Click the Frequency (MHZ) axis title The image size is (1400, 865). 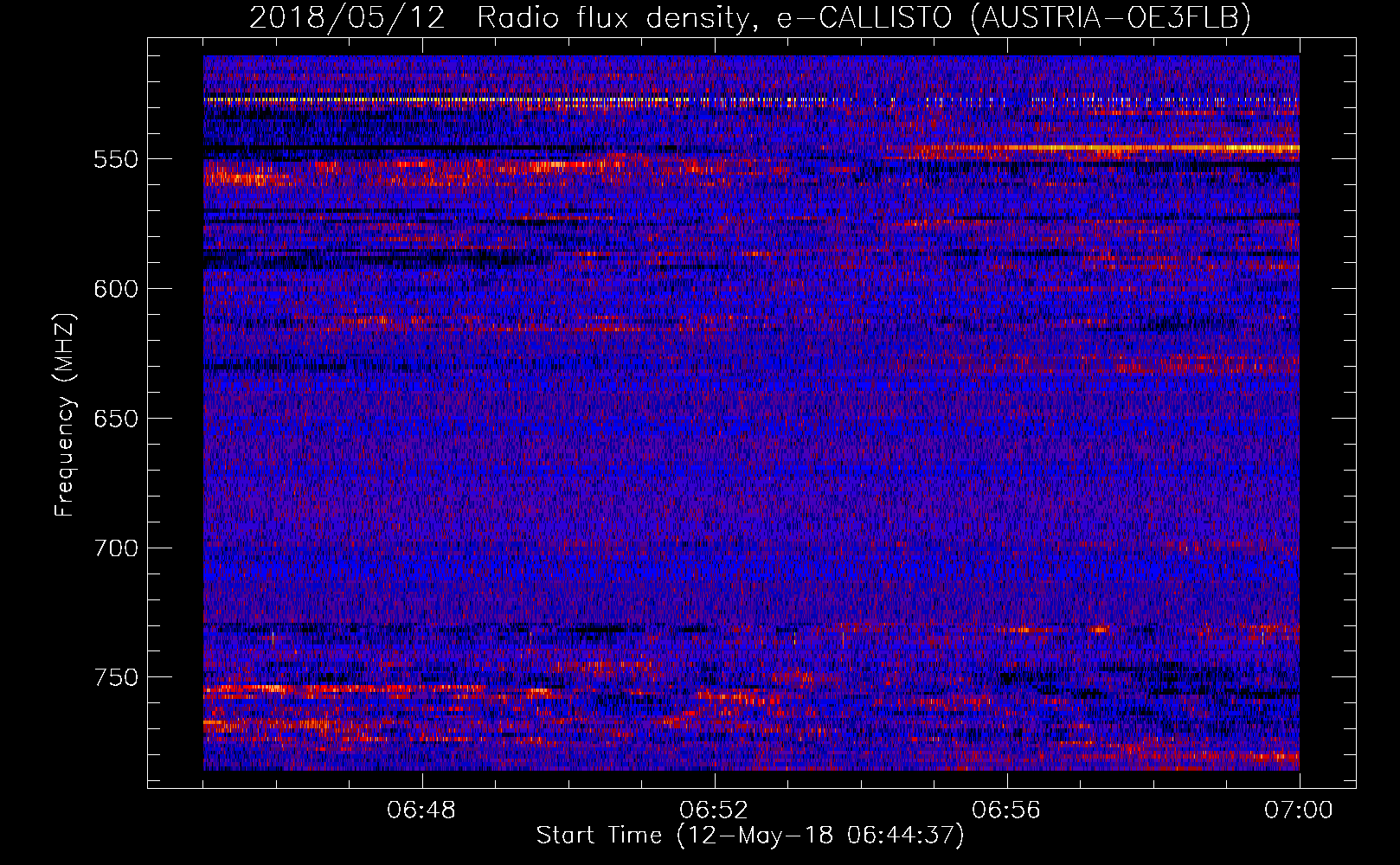pos(66,414)
